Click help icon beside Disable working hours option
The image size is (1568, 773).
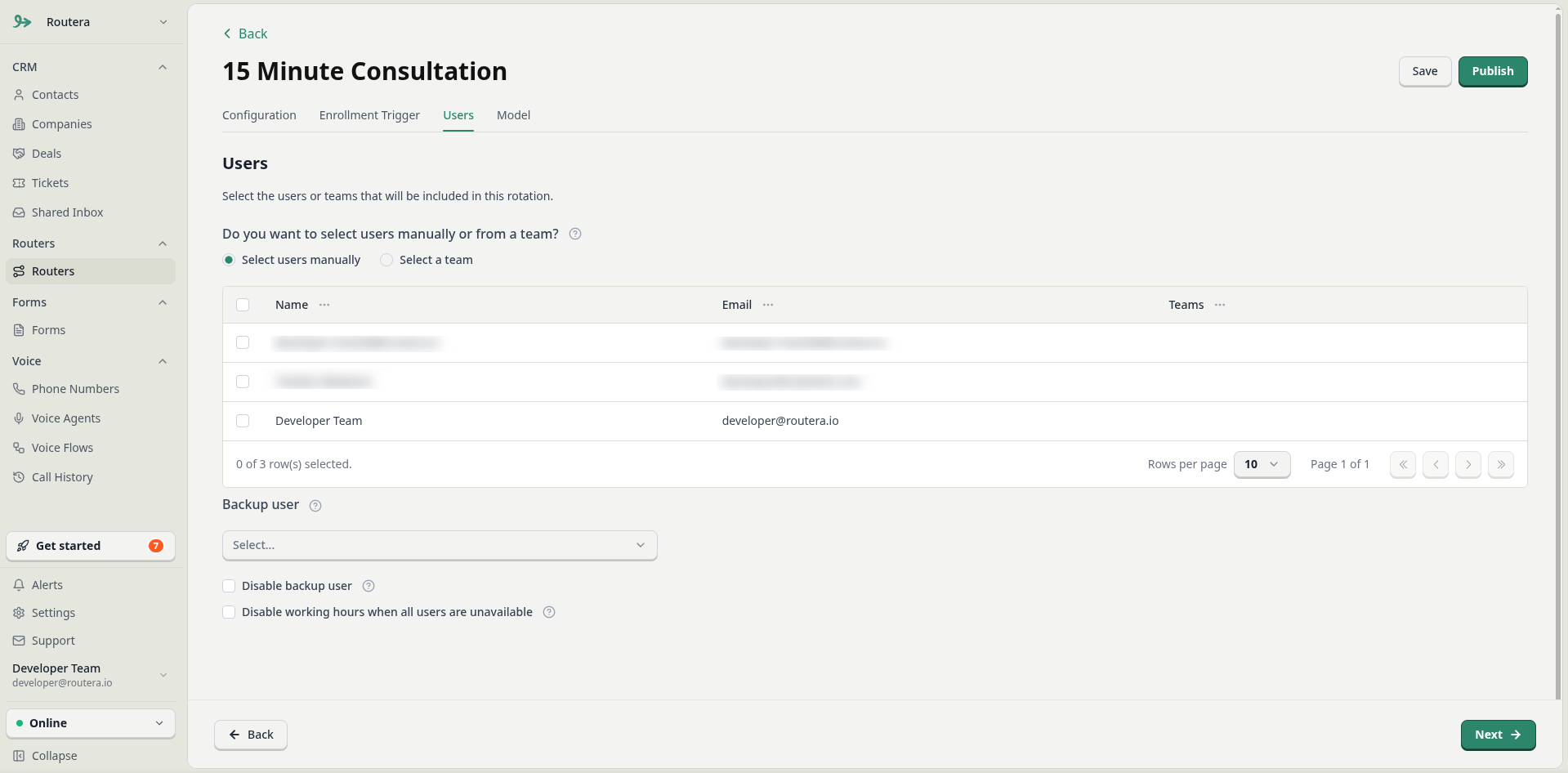pos(549,612)
